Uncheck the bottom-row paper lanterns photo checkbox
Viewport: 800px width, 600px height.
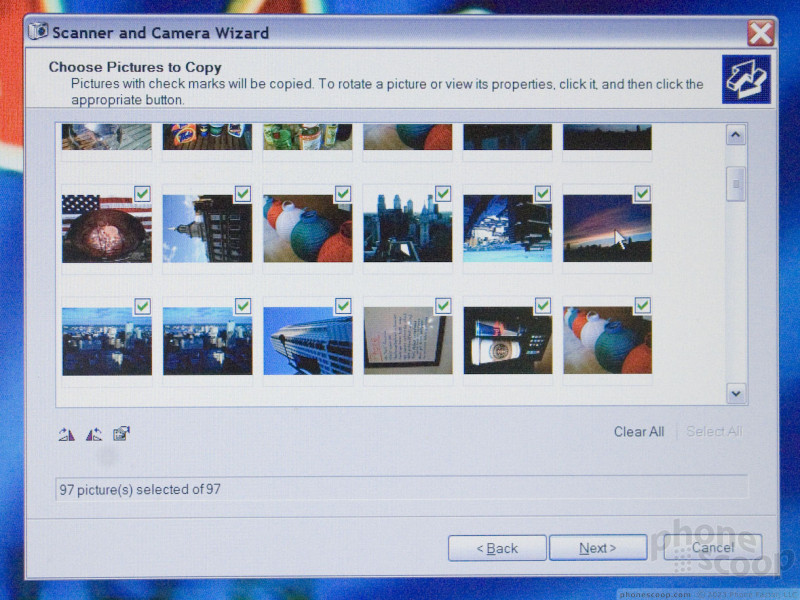642,306
